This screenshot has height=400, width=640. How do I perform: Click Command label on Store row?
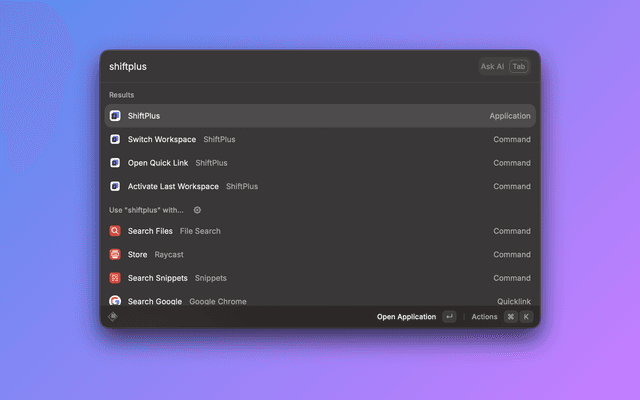click(x=512, y=254)
